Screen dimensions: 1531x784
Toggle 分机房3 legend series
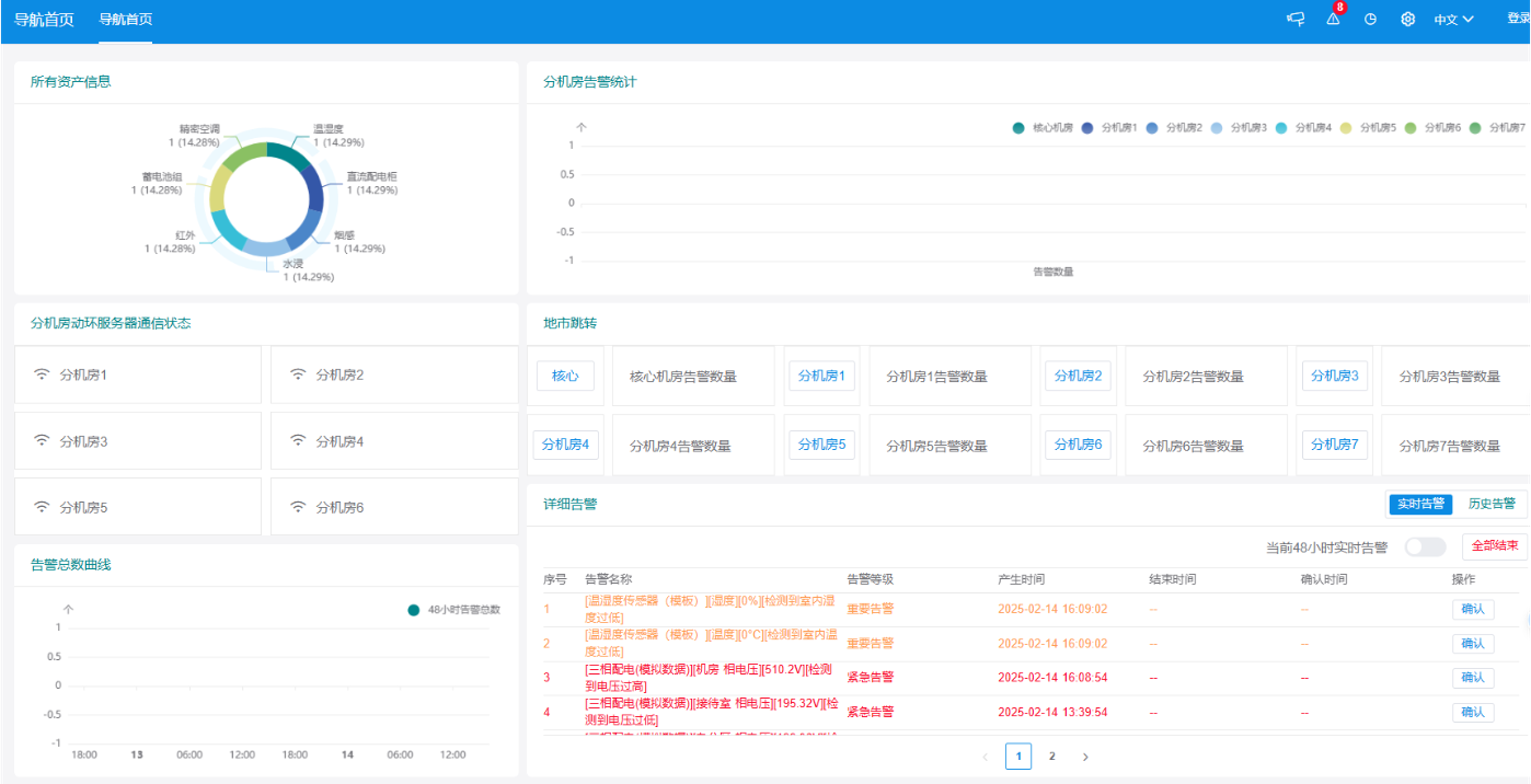[x=1239, y=128]
